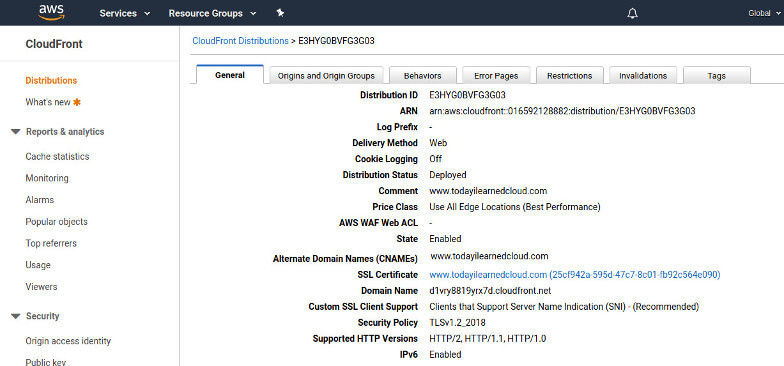Screen dimensions: 784x366
Task: Click the Custom SSL Client Support value
Action: pos(564,307)
